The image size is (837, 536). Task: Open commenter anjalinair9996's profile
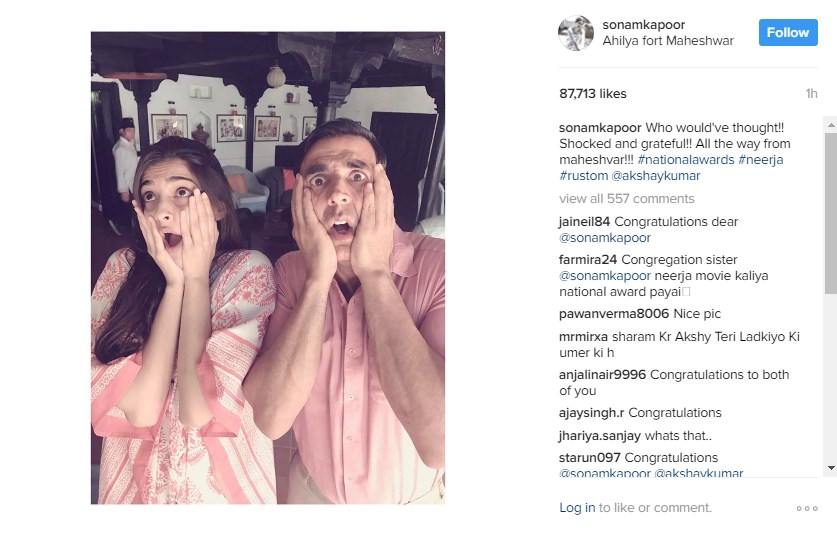602,375
